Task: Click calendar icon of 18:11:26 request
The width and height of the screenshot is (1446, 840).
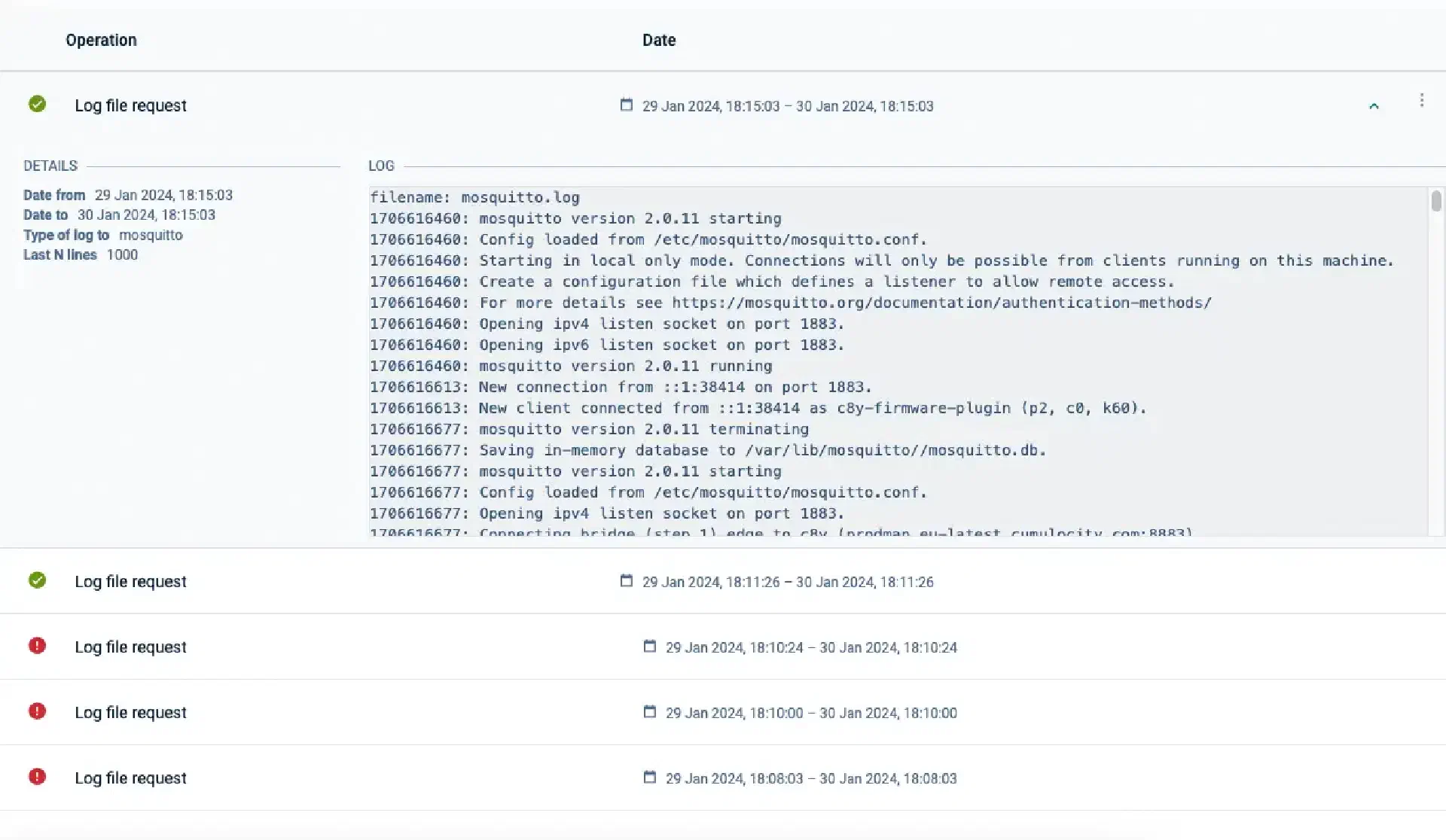Action: pyautogui.click(x=626, y=580)
